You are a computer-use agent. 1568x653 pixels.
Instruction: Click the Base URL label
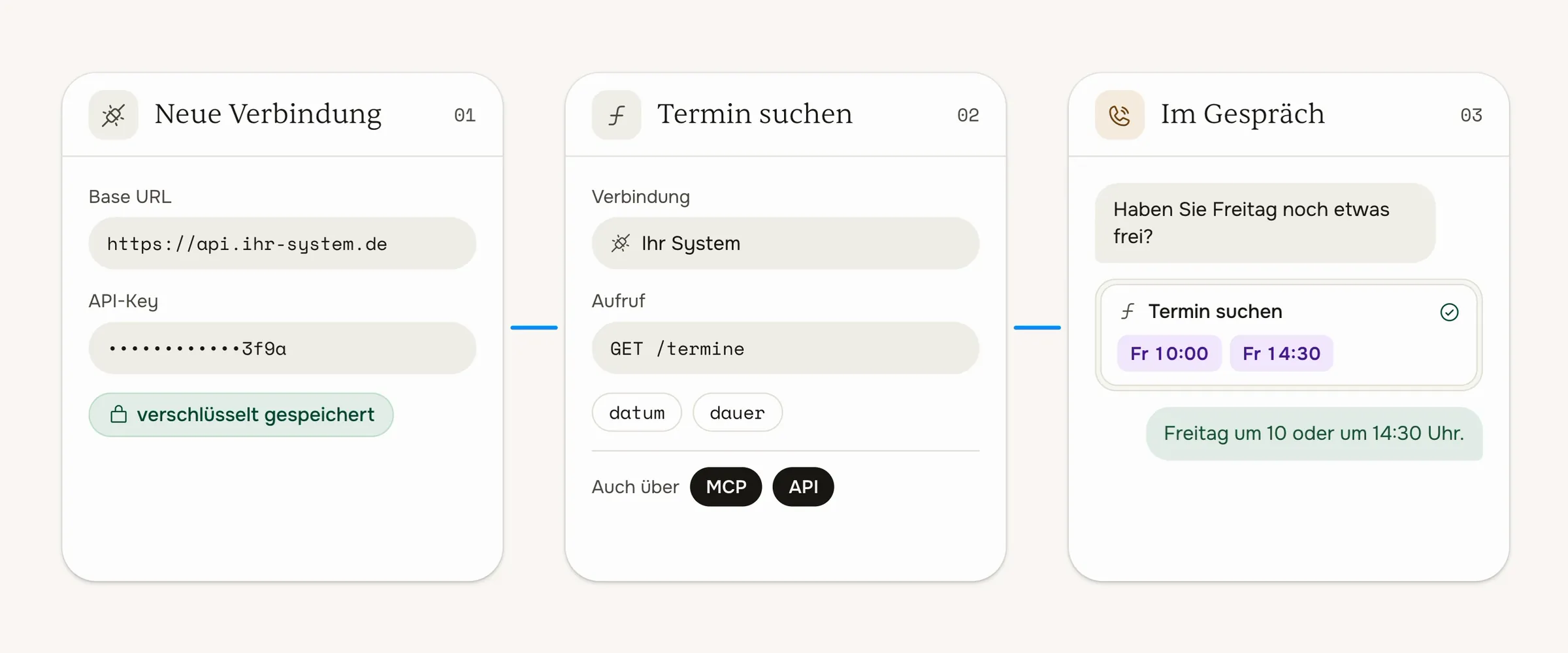(130, 197)
